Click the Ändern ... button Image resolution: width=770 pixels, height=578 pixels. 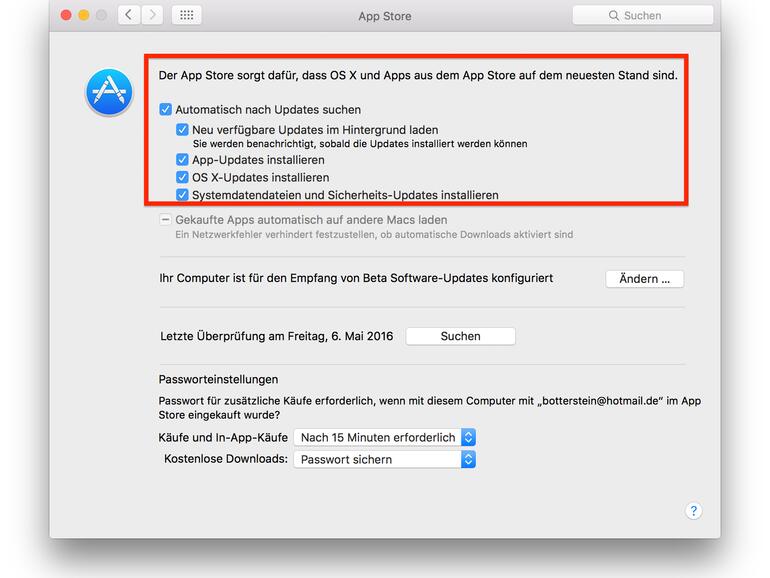(644, 279)
